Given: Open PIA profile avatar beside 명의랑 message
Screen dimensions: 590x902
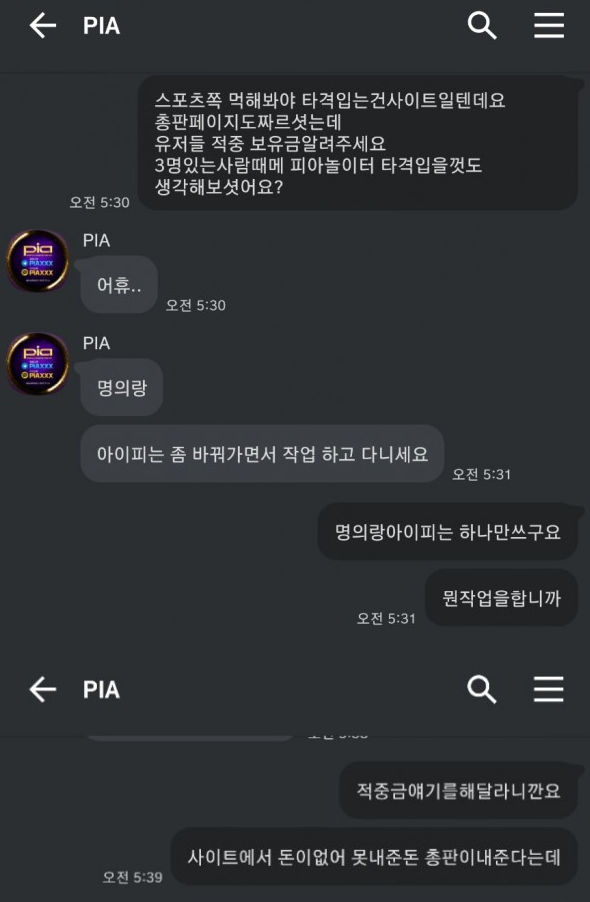Looking at the screenshot, I should (38, 364).
